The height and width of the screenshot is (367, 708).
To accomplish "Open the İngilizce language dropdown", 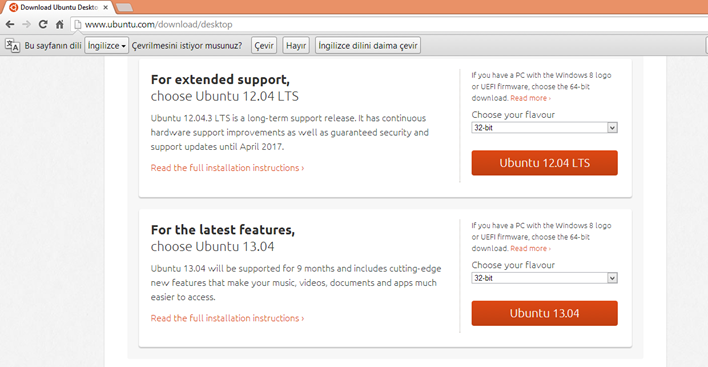I will 107,45.
